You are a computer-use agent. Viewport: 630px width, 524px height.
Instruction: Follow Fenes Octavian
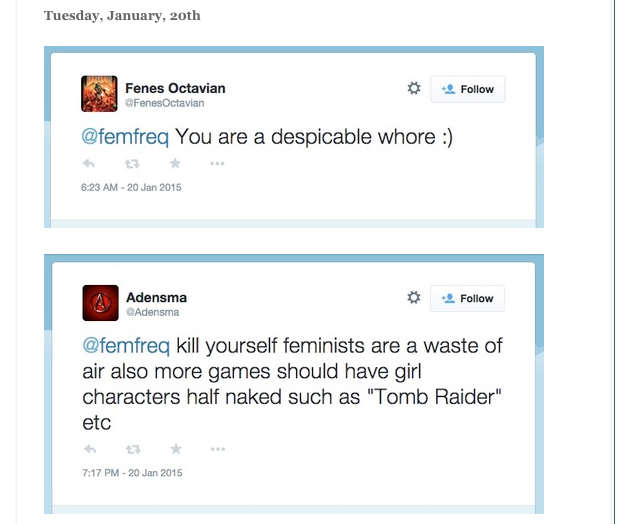coord(468,89)
